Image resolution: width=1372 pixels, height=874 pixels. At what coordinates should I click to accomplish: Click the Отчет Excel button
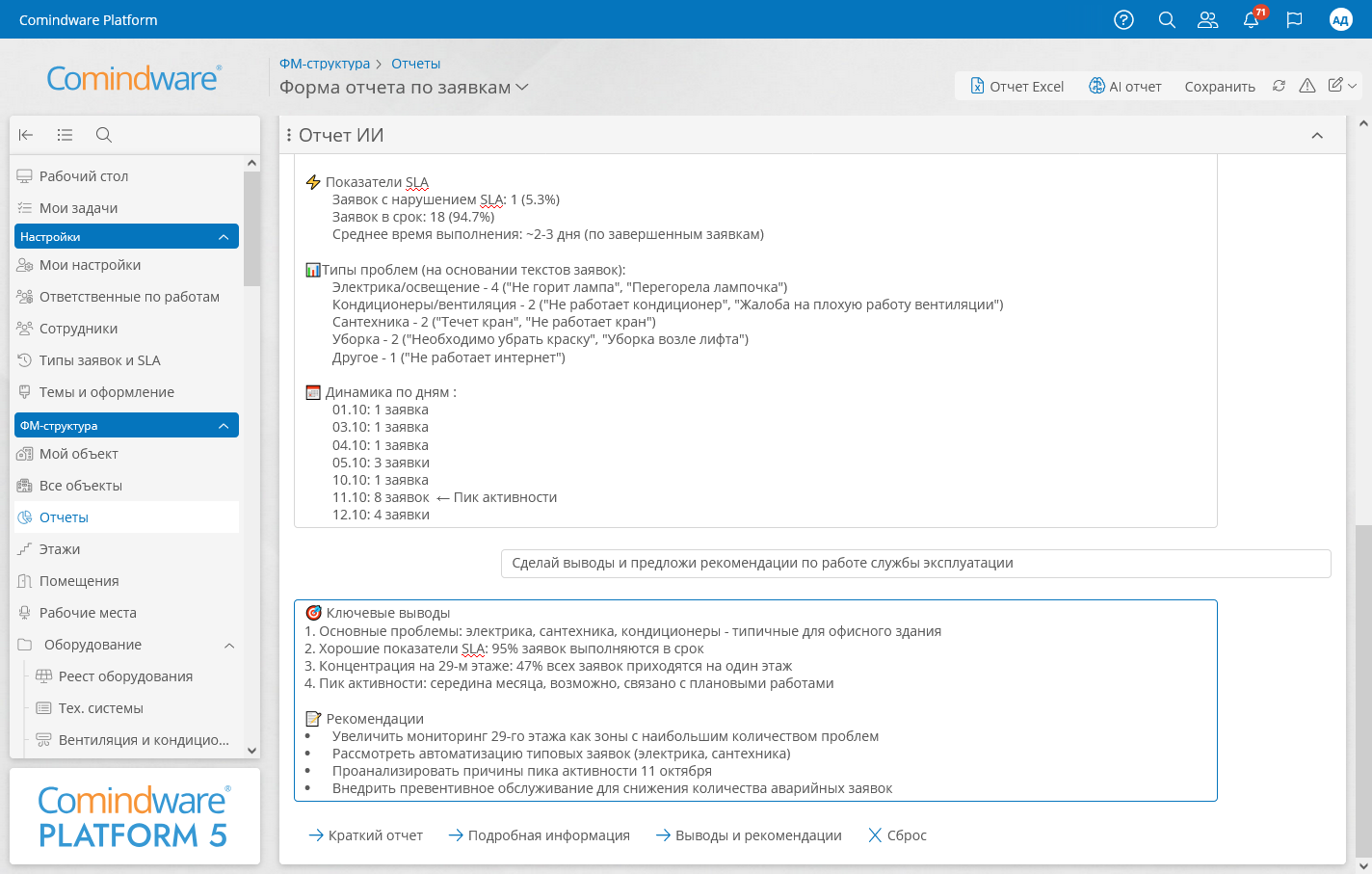click(x=1016, y=86)
